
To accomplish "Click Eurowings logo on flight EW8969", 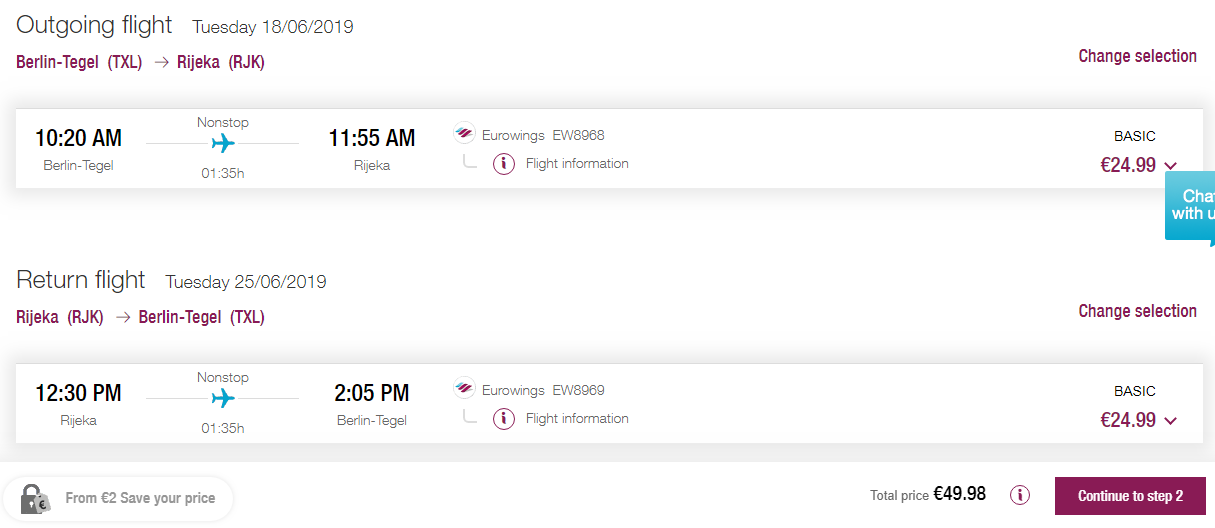I will coord(464,389).
